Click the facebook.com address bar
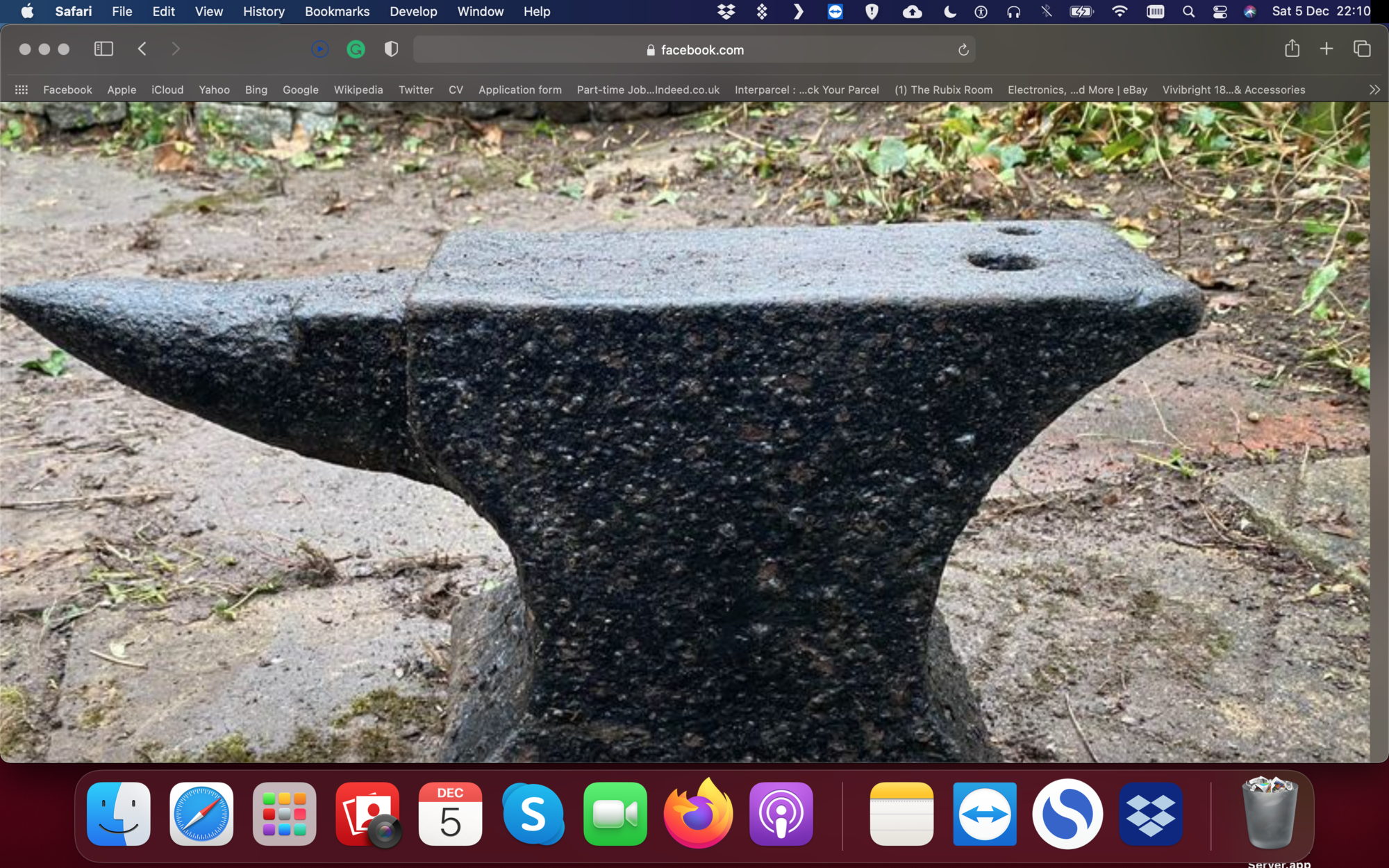This screenshot has height=868, width=1389. coord(694,50)
